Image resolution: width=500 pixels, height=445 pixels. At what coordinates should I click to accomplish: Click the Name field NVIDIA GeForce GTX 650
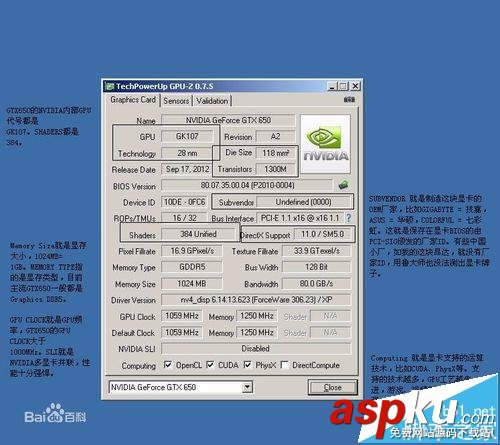(x=228, y=120)
